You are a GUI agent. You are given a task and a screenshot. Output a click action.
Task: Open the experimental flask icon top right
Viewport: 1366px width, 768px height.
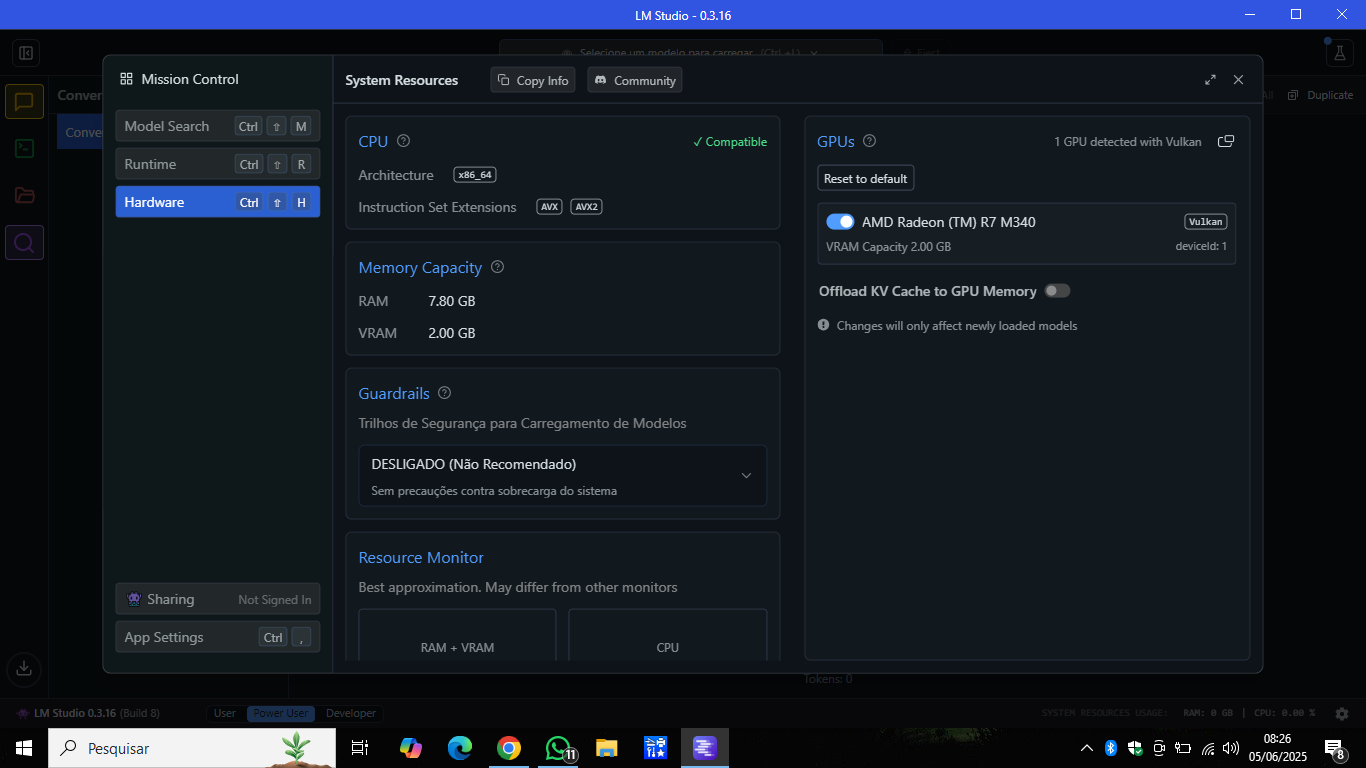[1338, 53]
